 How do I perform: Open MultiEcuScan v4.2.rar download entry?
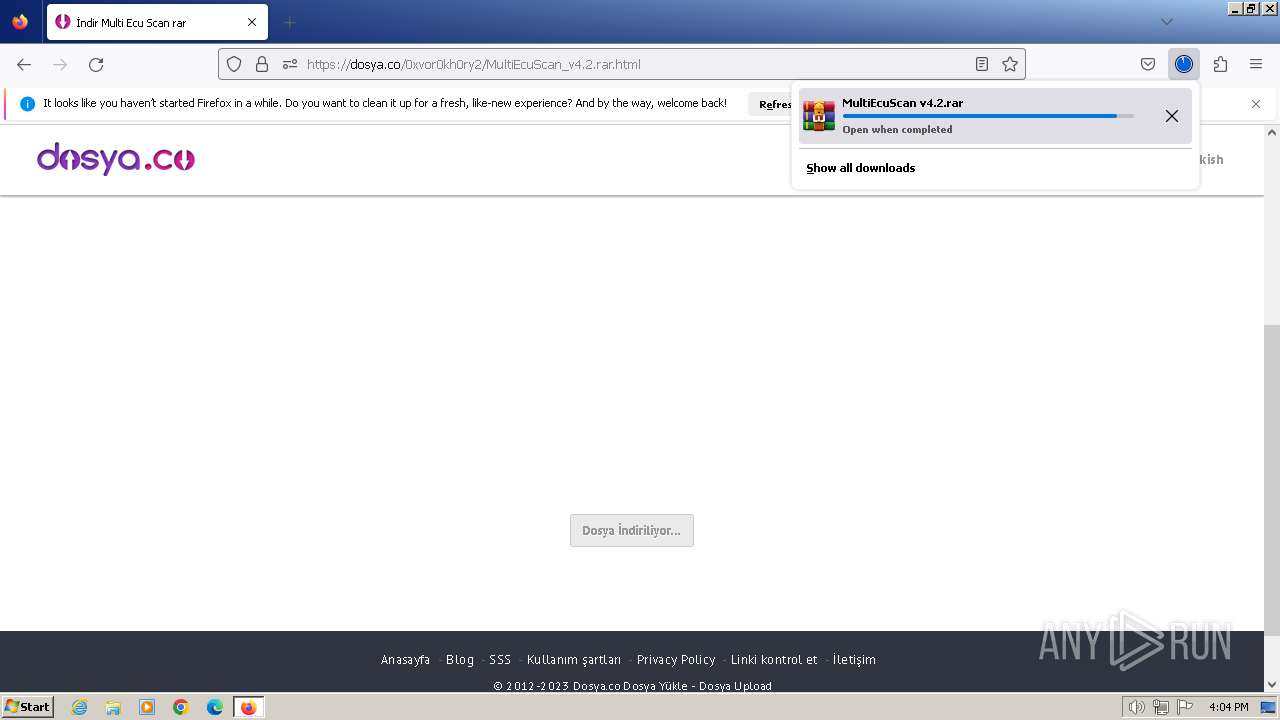point(995,116)
